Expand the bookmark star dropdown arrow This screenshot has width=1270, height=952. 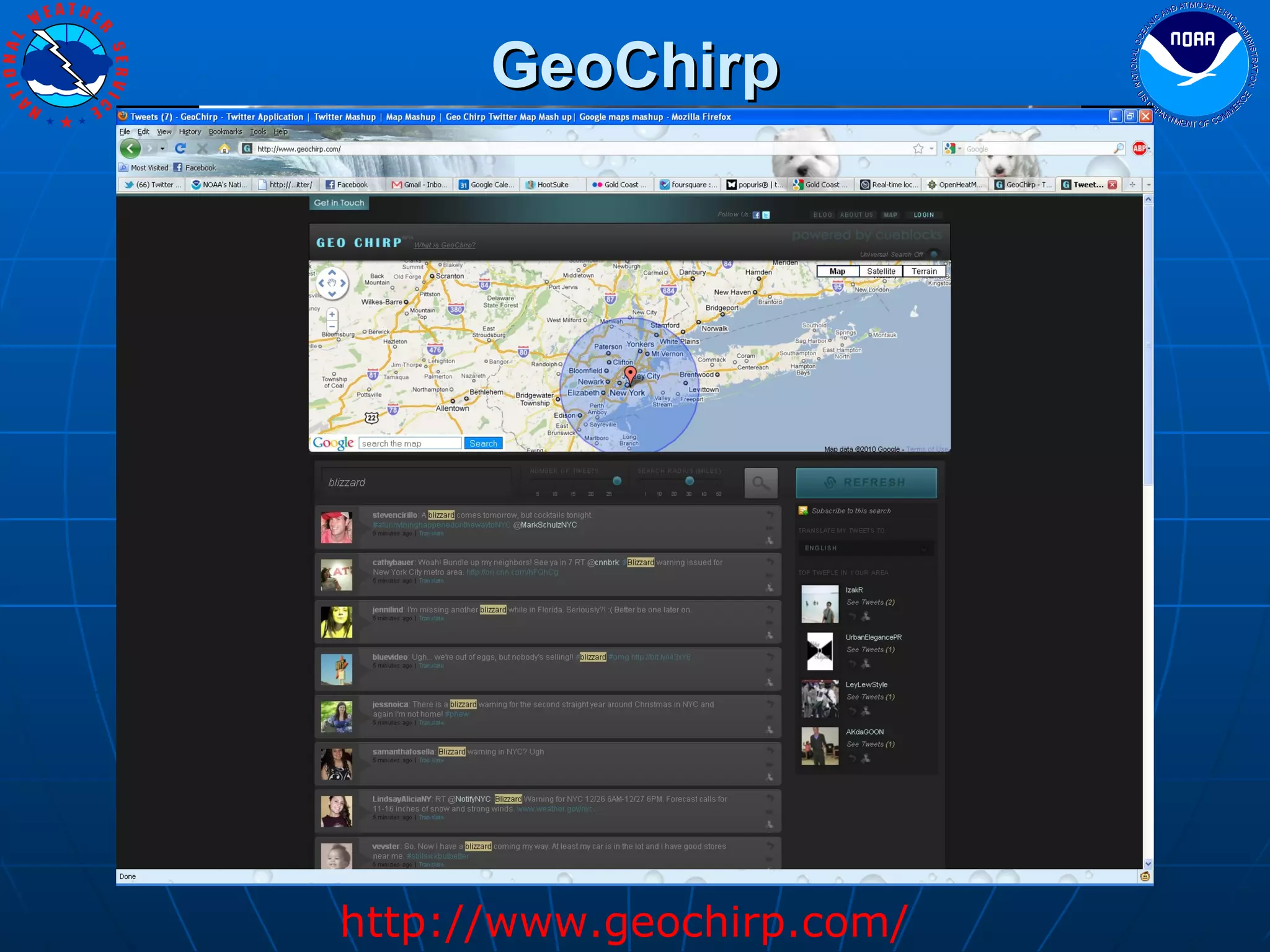tap(931, 149)
